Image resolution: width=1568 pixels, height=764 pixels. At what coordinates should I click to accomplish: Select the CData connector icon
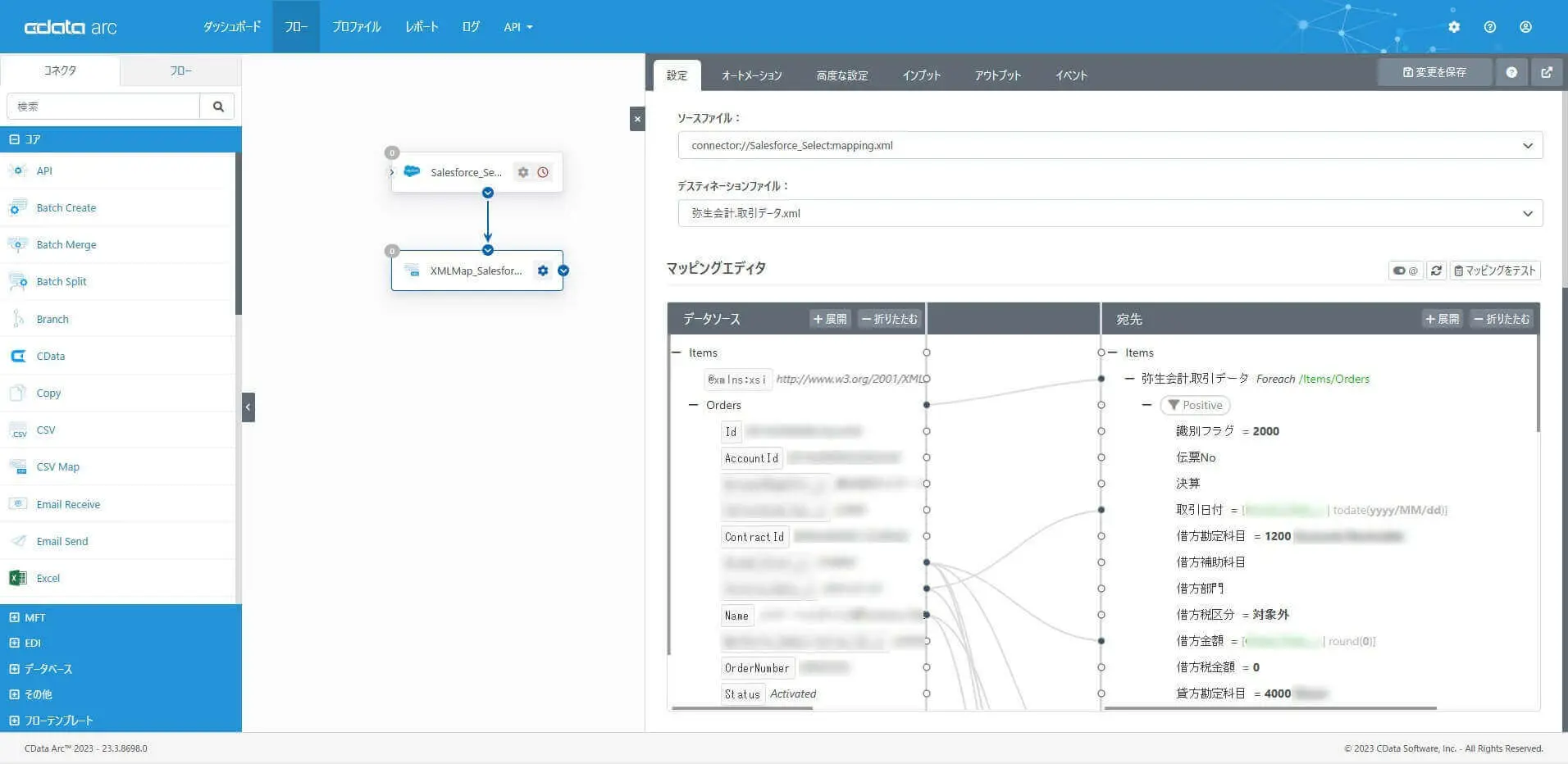pyautogui.click(x=17, y=356)
